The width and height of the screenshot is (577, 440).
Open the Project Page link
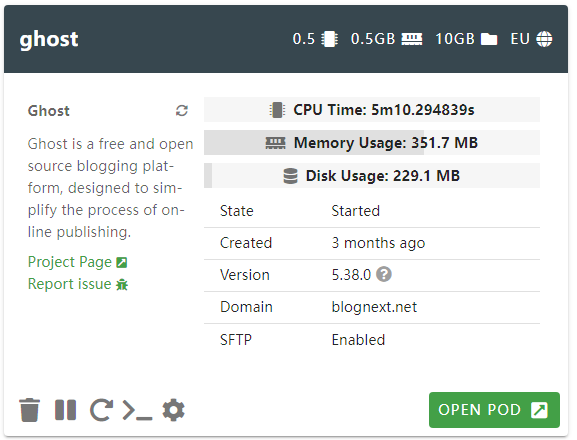78,262
